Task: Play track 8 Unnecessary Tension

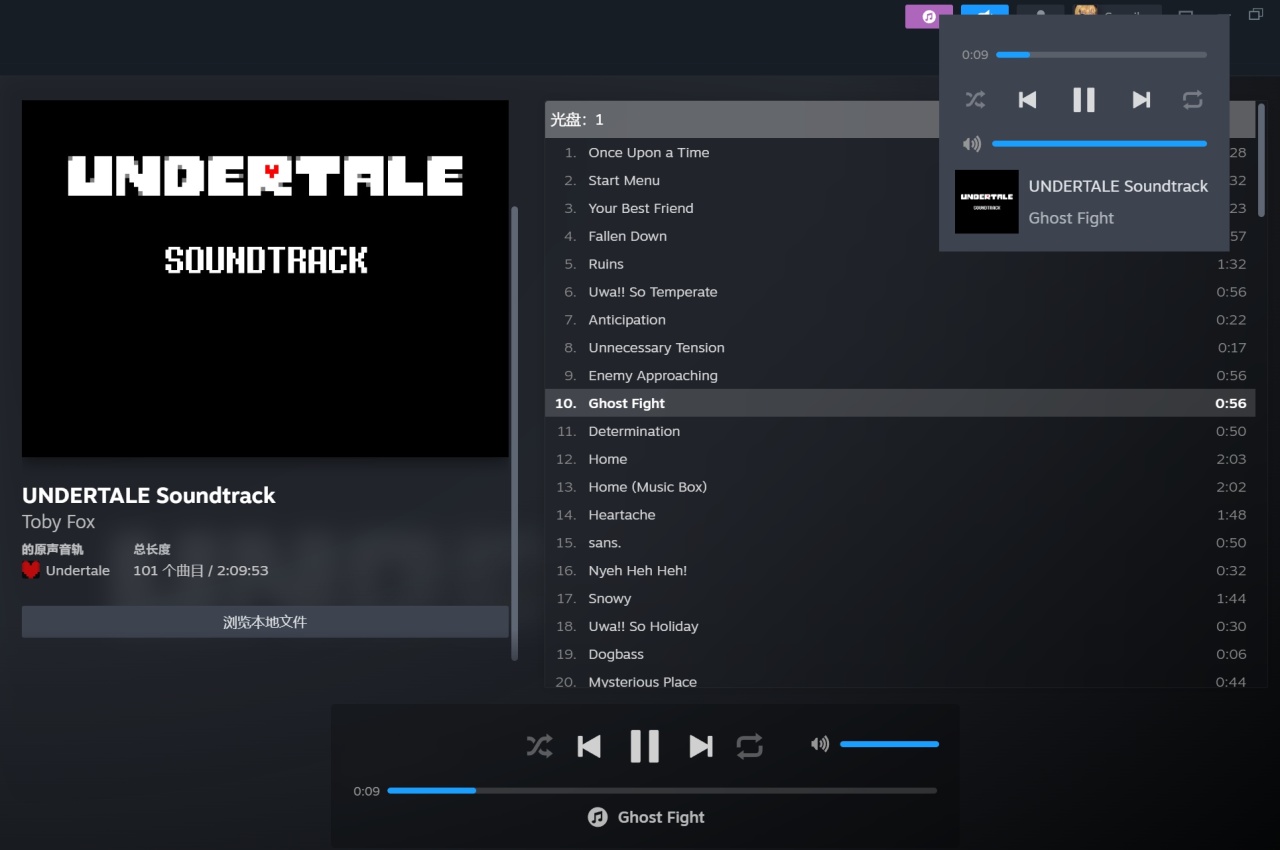Action: point(900,348)
